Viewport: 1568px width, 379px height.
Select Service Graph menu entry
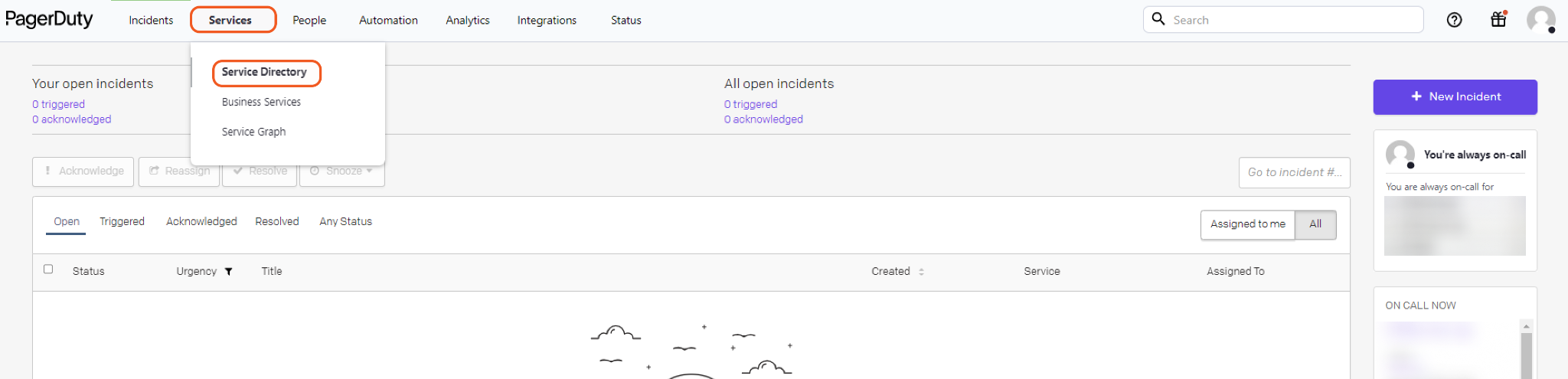pyautogui.click(x=253, y=132)
